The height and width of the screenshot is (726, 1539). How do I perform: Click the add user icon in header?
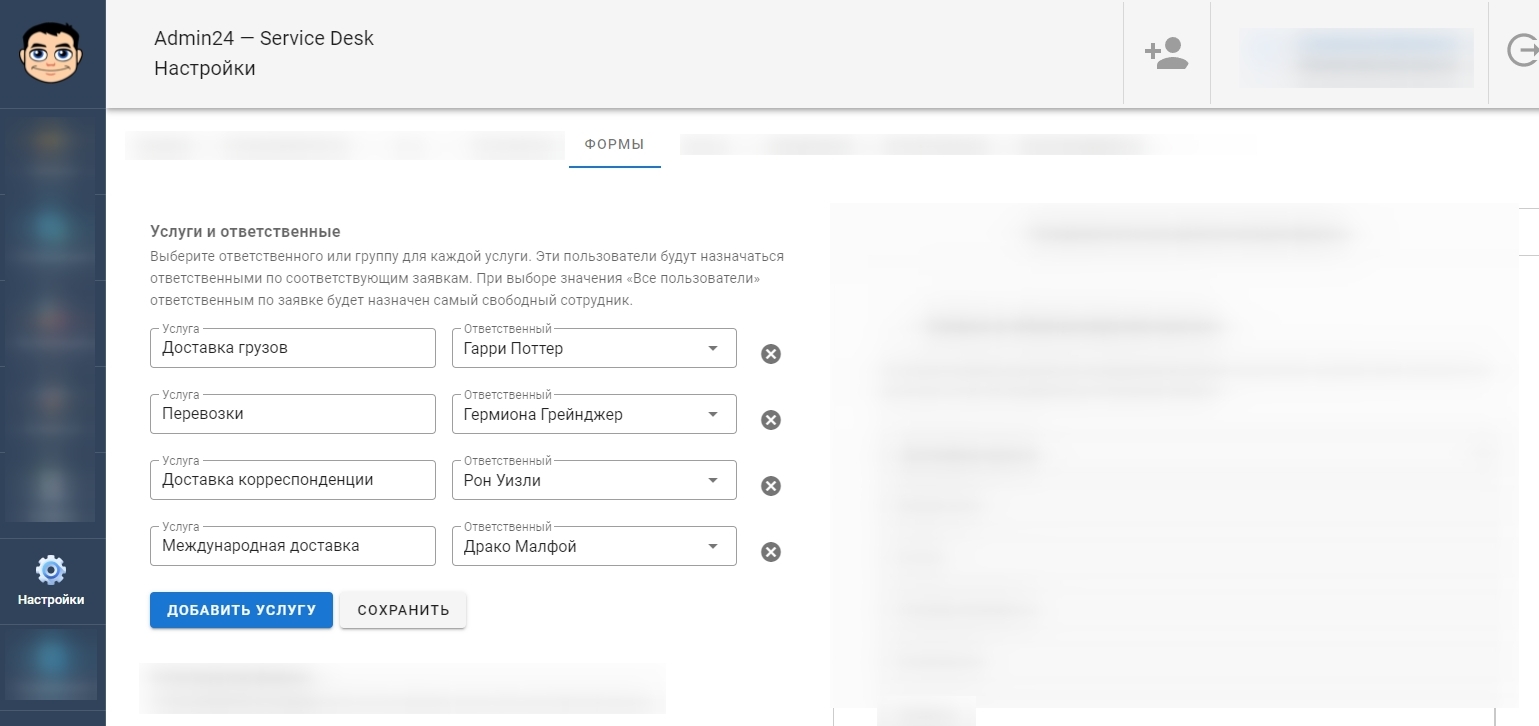1166,53
